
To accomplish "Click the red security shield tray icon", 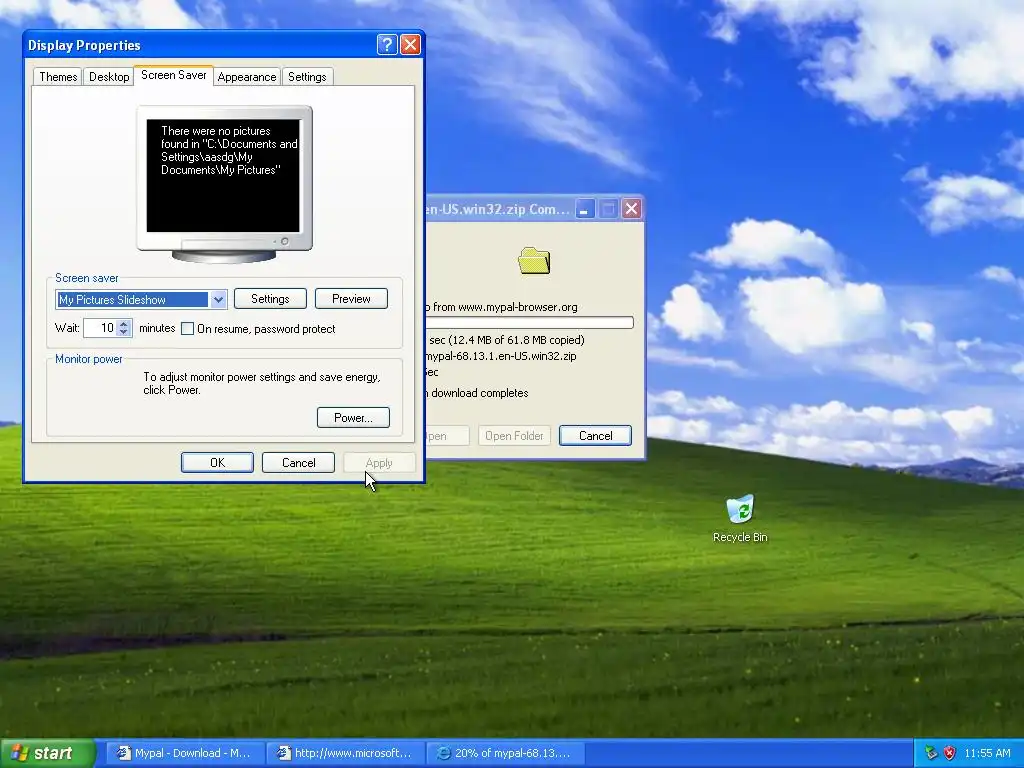I will (950, 753).
